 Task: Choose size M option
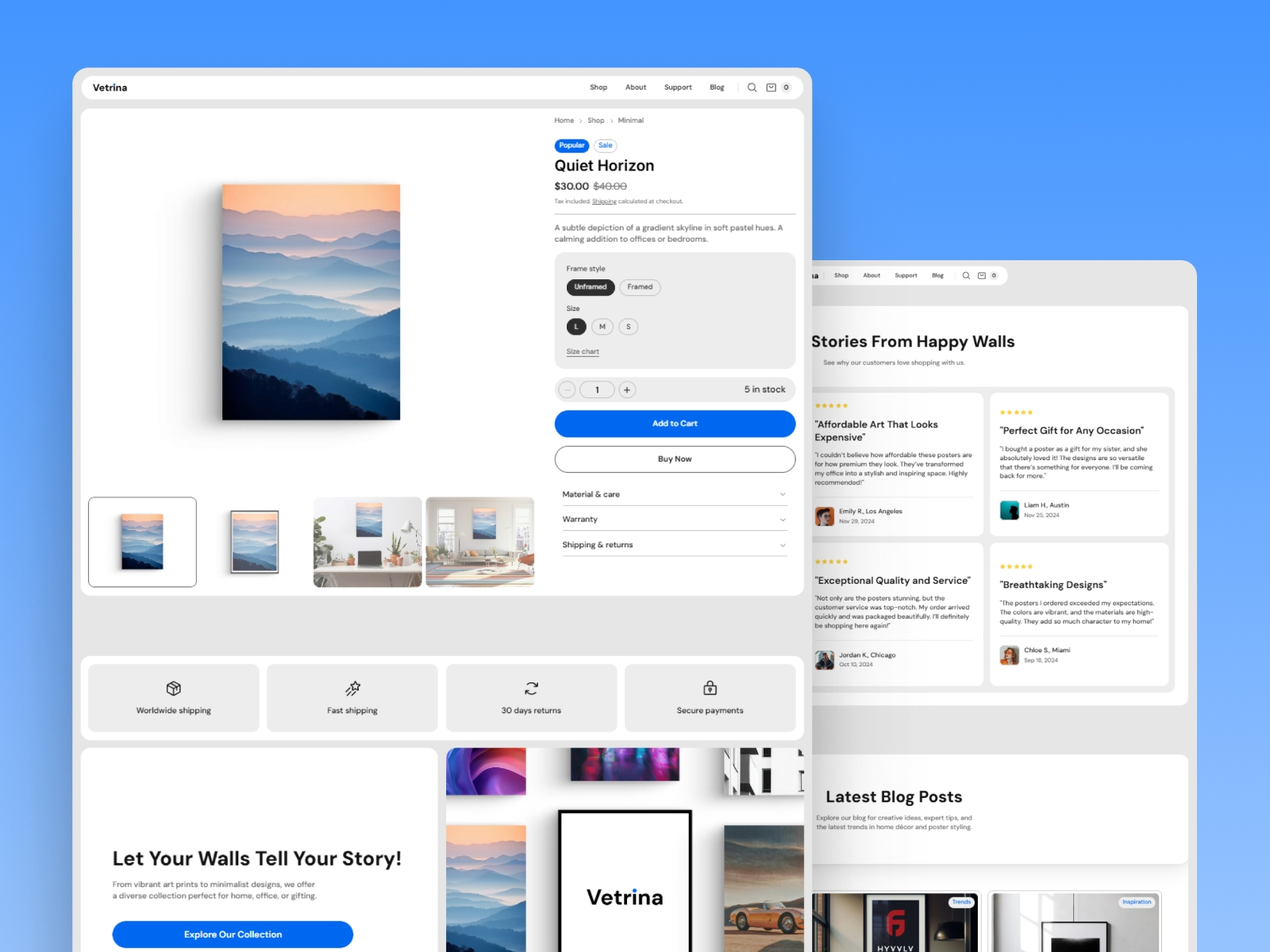(602, 327)
